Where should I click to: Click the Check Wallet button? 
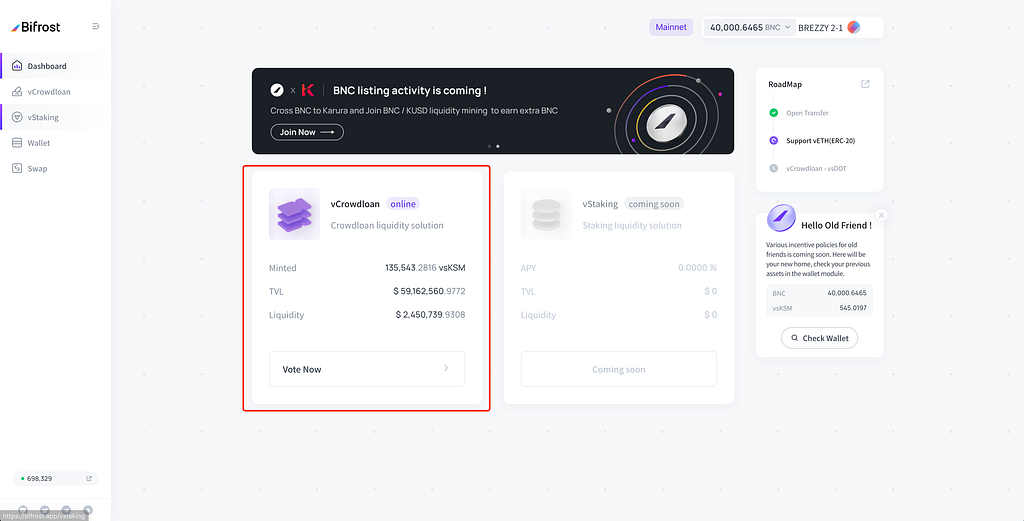(x=820, y=338)
